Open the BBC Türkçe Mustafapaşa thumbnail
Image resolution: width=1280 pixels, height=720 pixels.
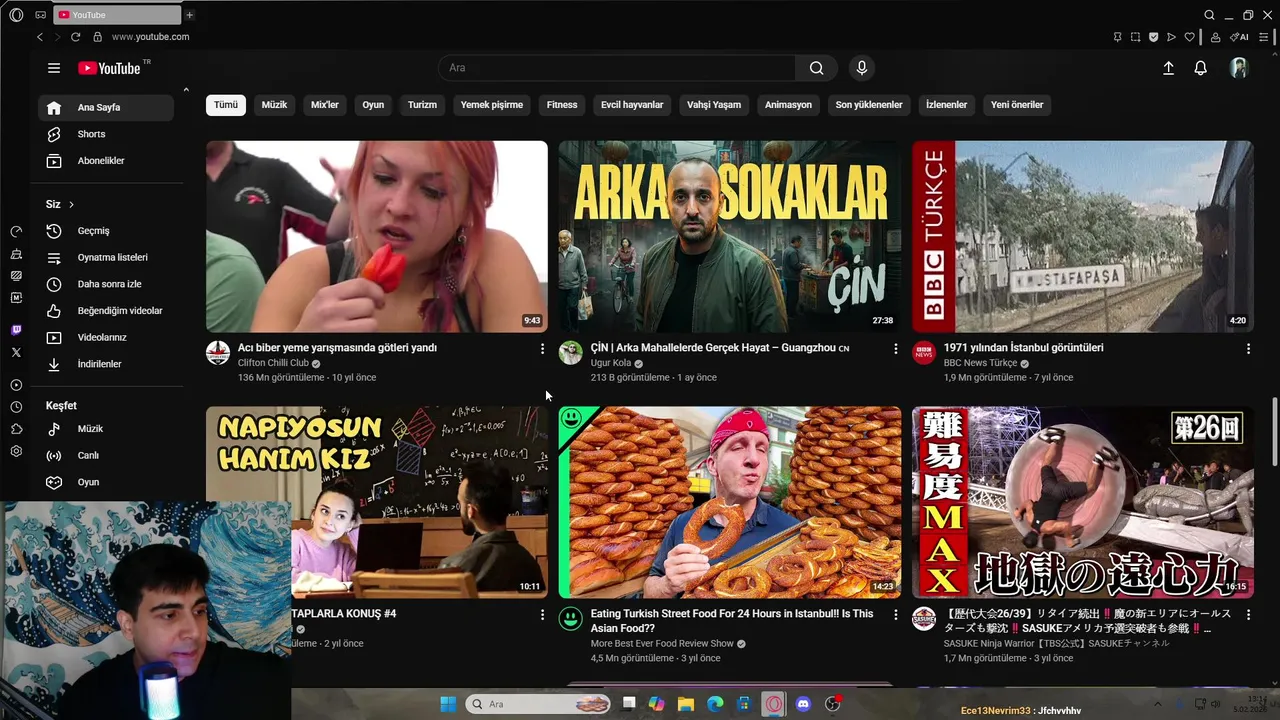(x=1083, y=236)
